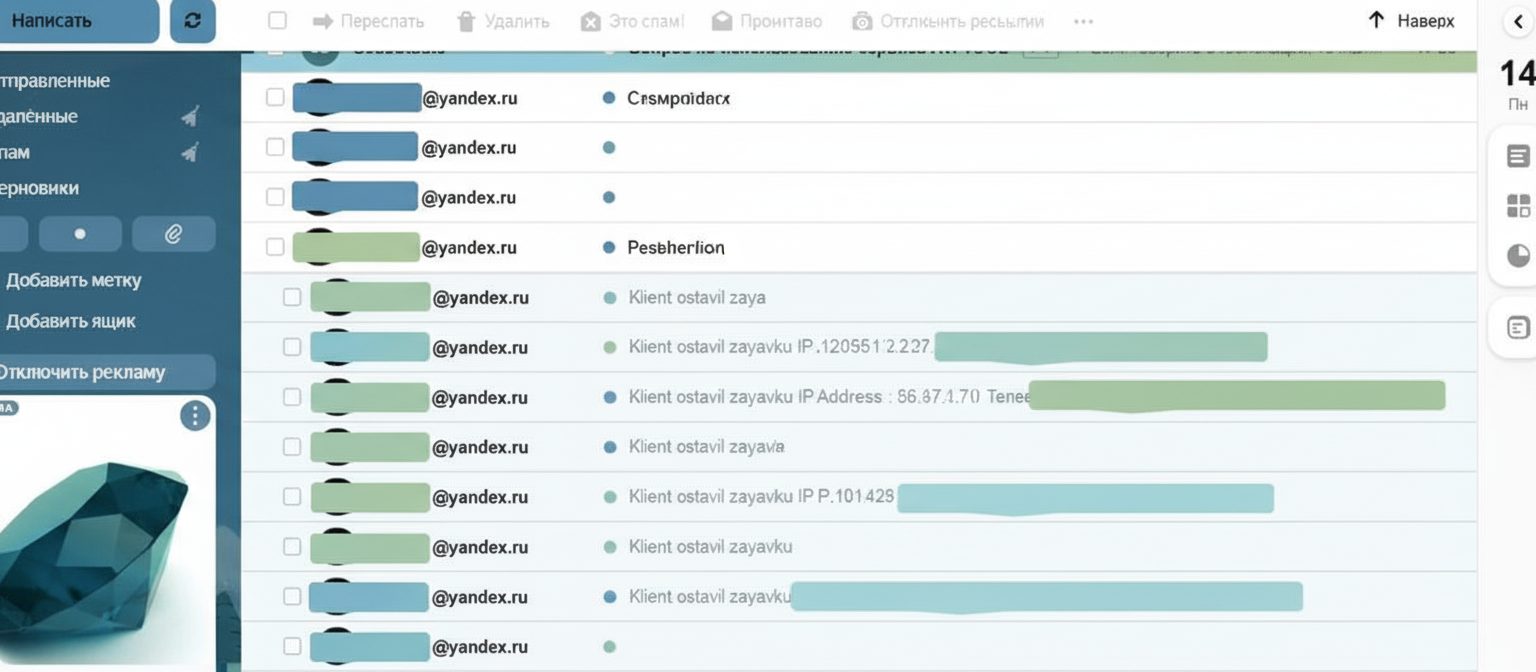Toggle the select-all checkbox in the toolbar
Image resolution: width=1536 pixels, height=672 pixels.
278,21
